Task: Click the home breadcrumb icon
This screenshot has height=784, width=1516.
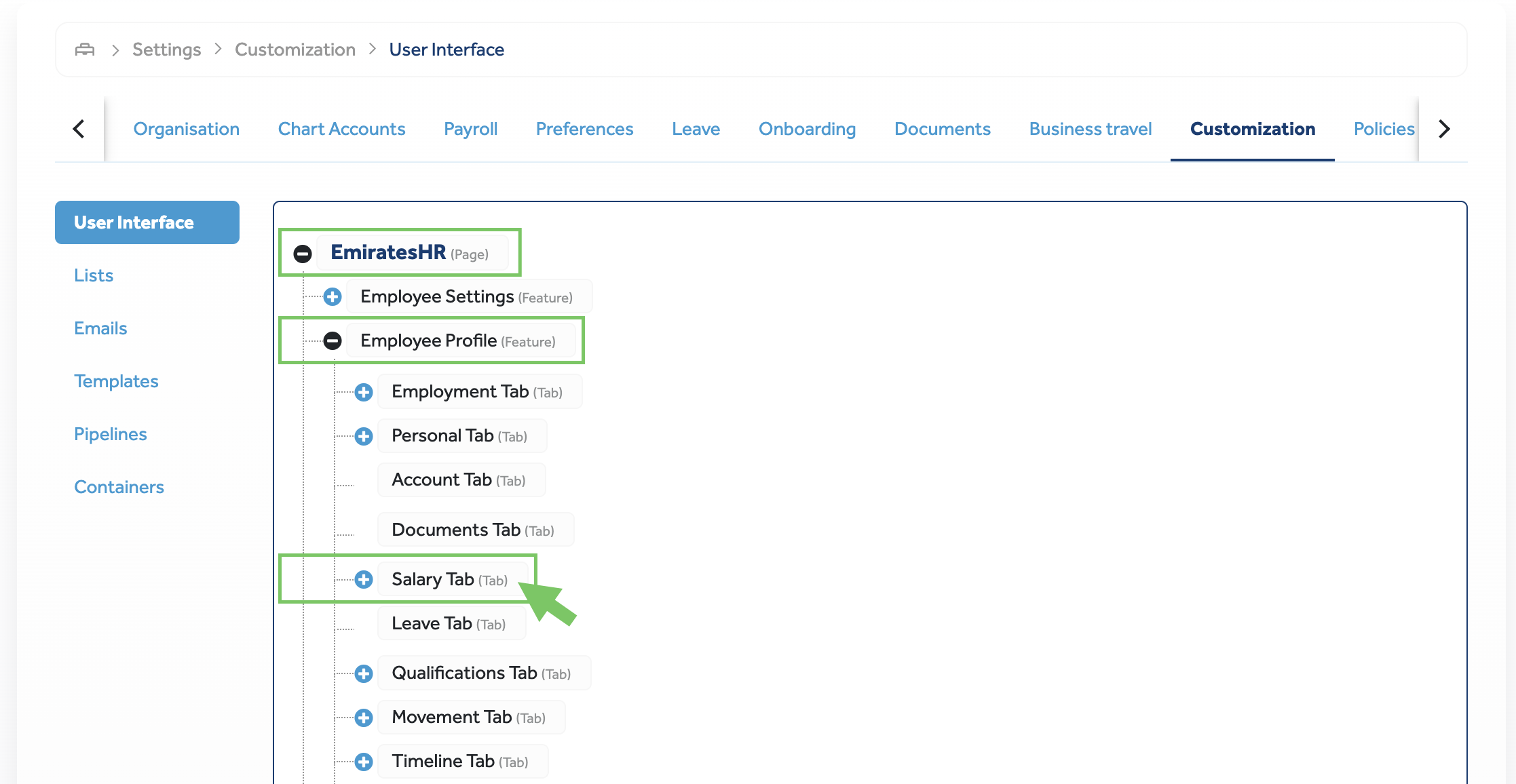Action: click(x=85, y=50)
